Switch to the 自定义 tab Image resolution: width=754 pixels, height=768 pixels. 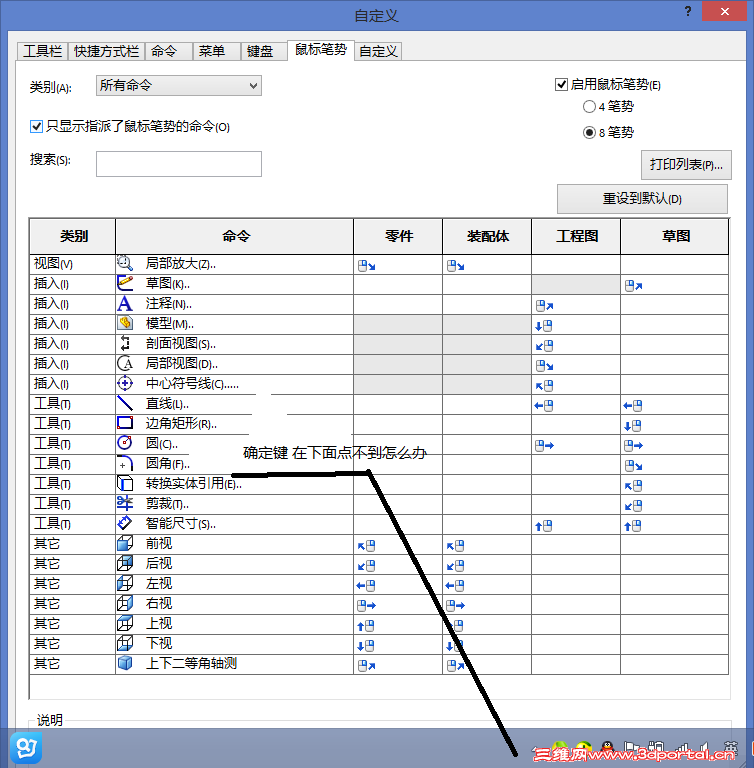coord(378,51)
